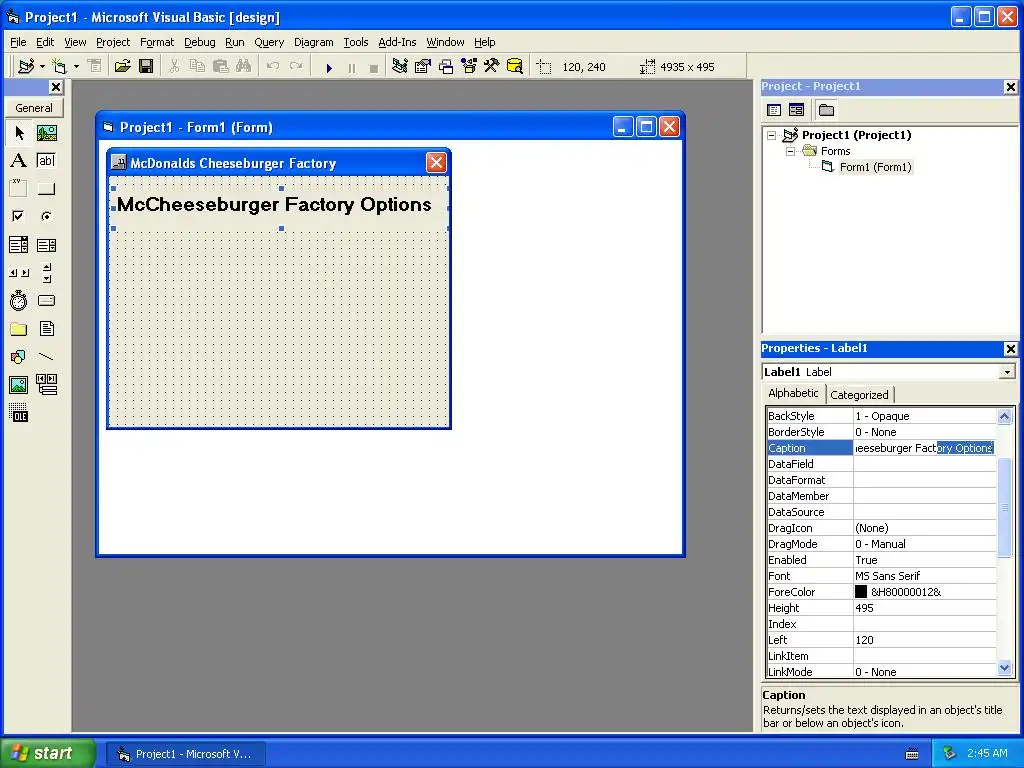Open the Windows Start menu
1024x768 pixels.
coord(47,753)
